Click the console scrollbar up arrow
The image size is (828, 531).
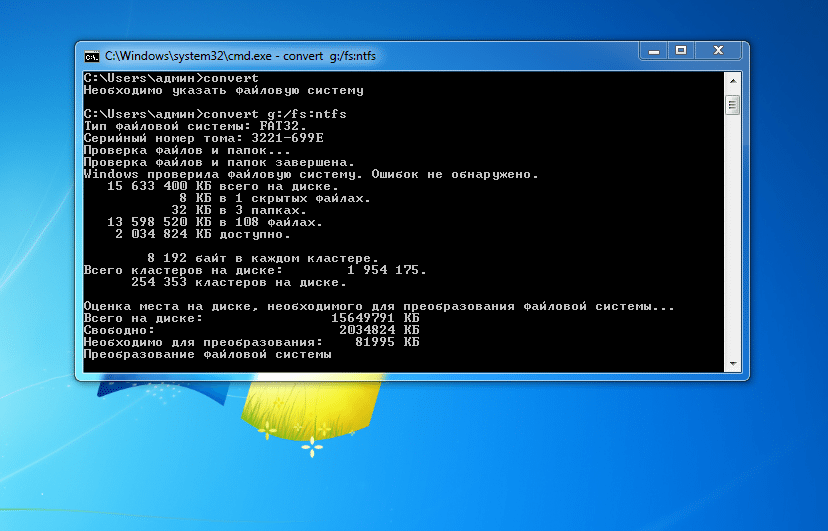click(x=732, y=81)
